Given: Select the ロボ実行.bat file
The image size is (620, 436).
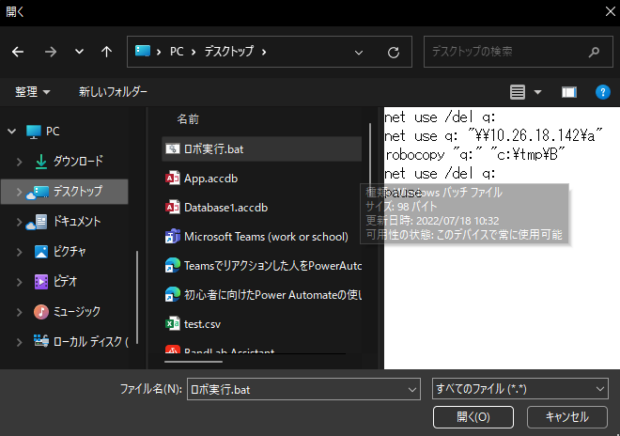Looking at the screenshot, I should point(262,149).
